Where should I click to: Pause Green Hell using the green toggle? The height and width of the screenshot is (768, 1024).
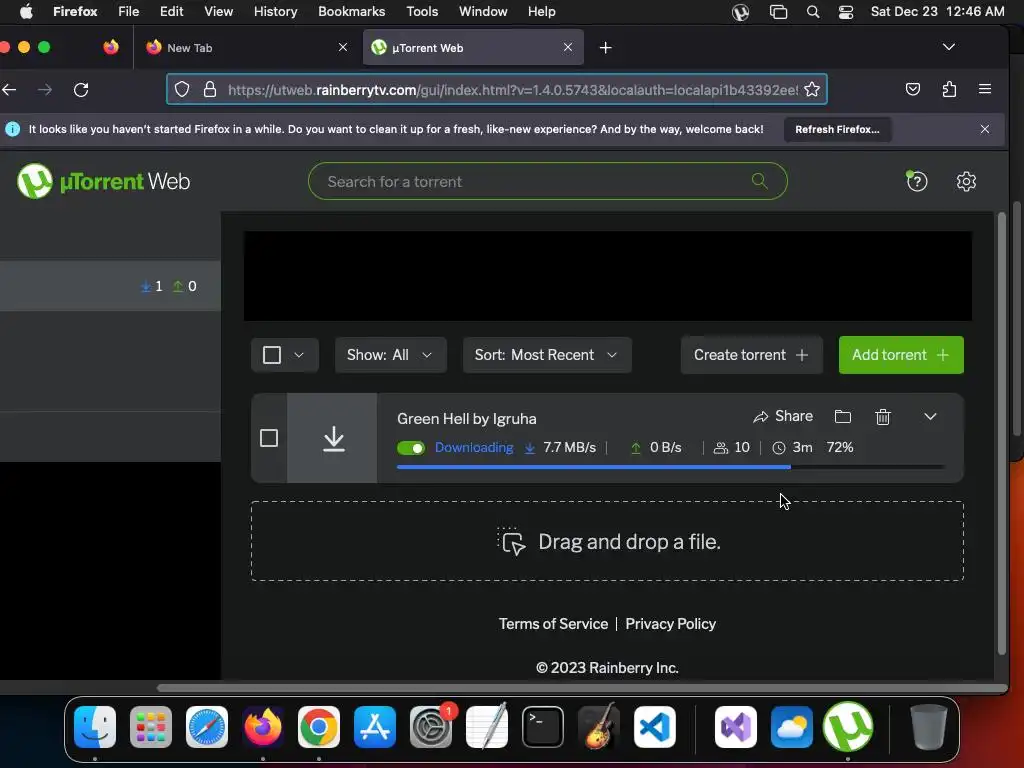411,448
